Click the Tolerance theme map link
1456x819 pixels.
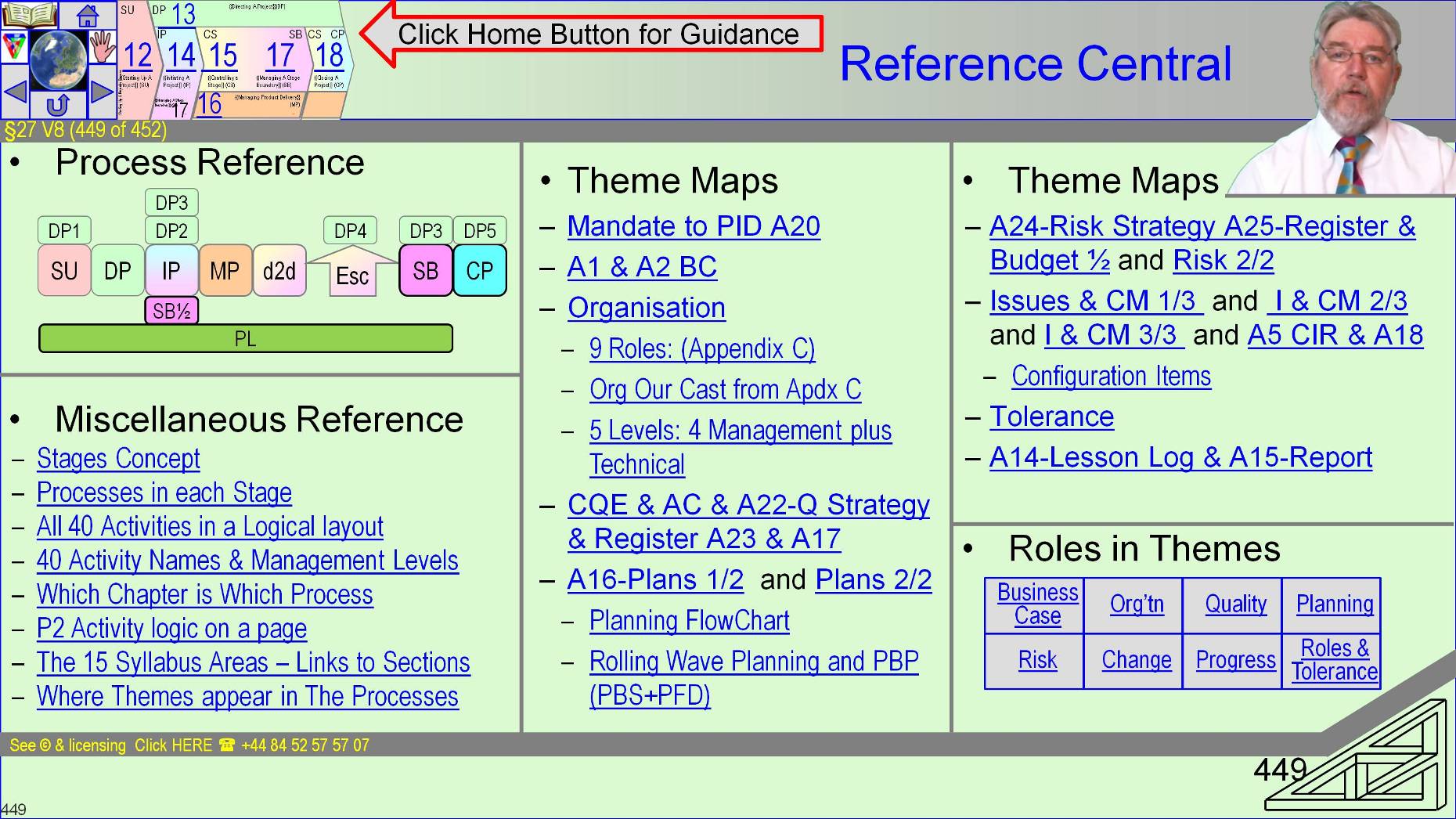[x=1051, y=417]
